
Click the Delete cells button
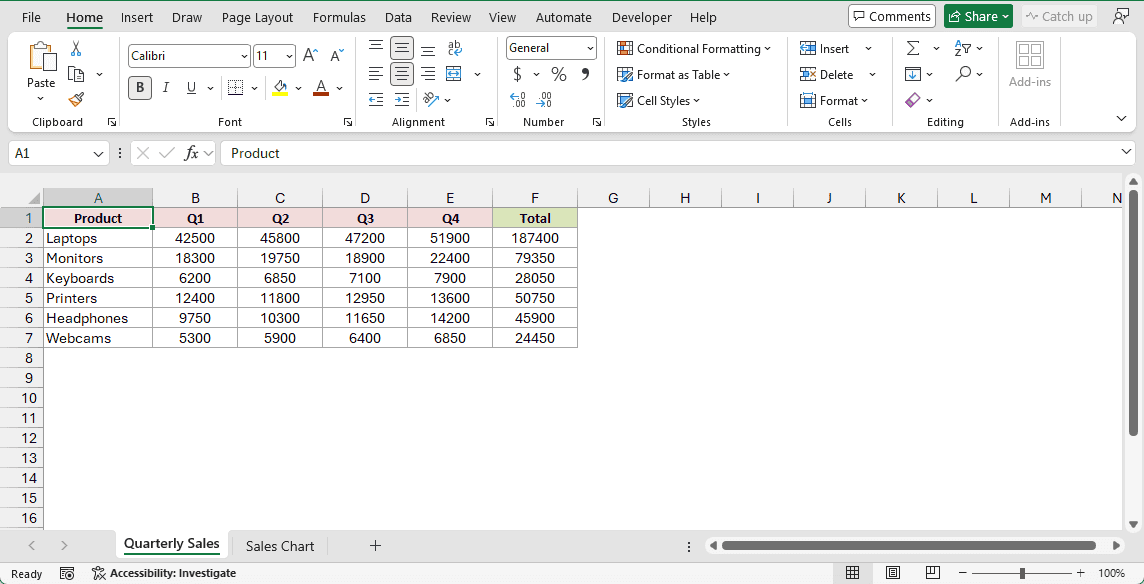(827, 74)
